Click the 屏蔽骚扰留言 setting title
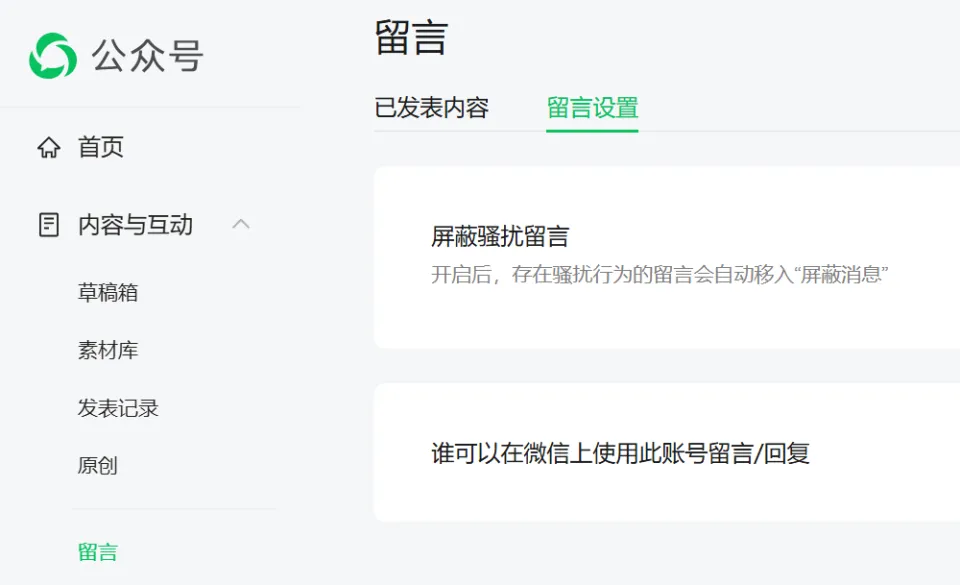 click(500, 236)
